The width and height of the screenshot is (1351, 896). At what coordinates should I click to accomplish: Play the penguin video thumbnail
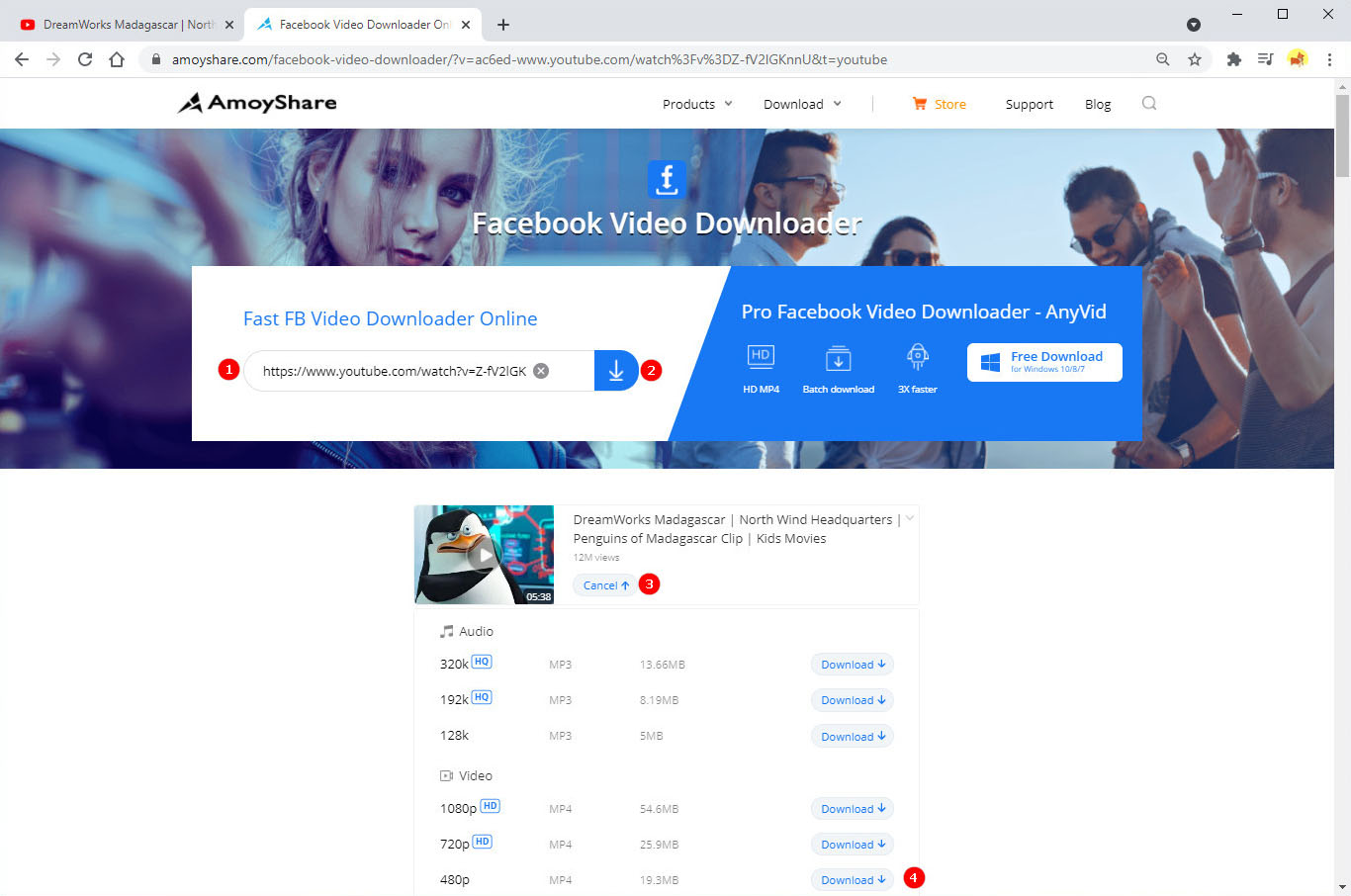[484, 555]
